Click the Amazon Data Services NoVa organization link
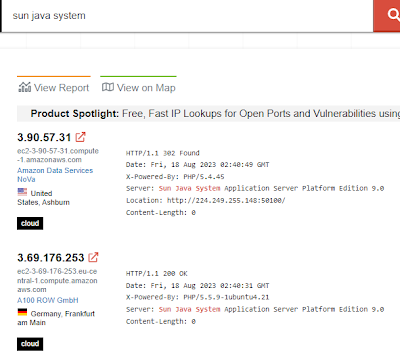This screenshot has height=361, width=400. pyautogui.click(x=55, y=175)
